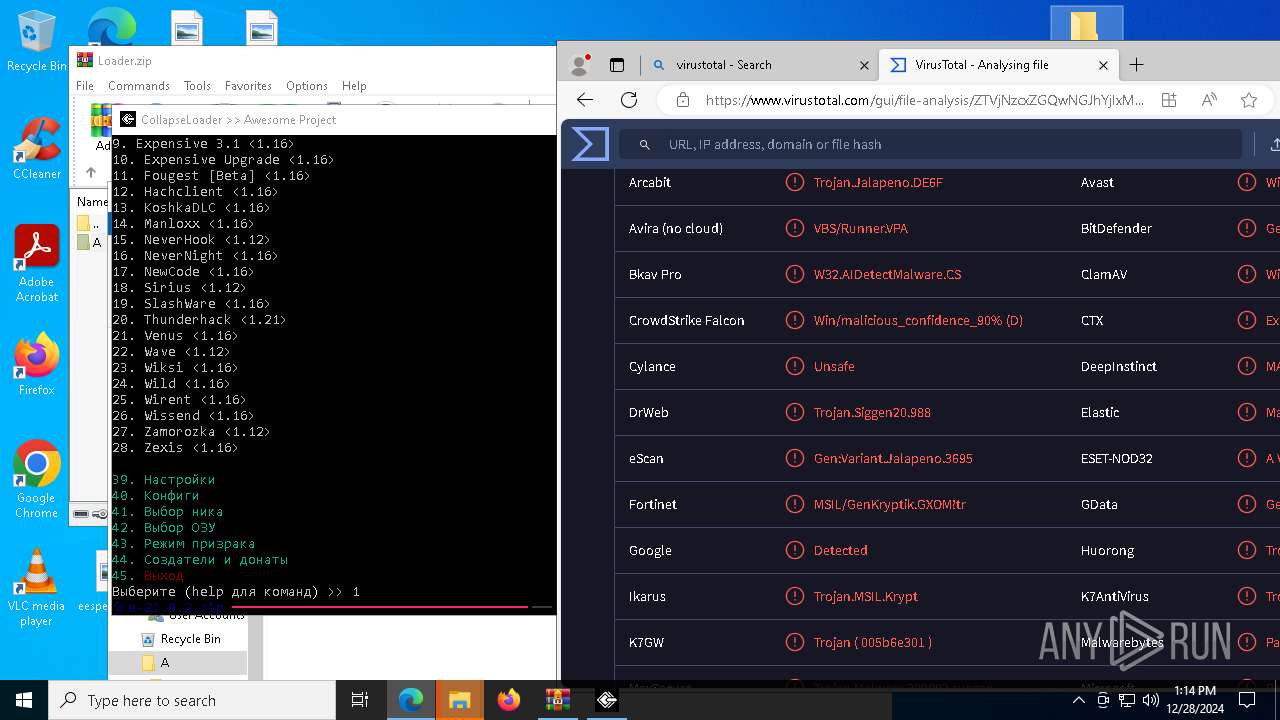Launch Google Chrome from desktop icon
The image size is (1280, 720).
point(36,480)
